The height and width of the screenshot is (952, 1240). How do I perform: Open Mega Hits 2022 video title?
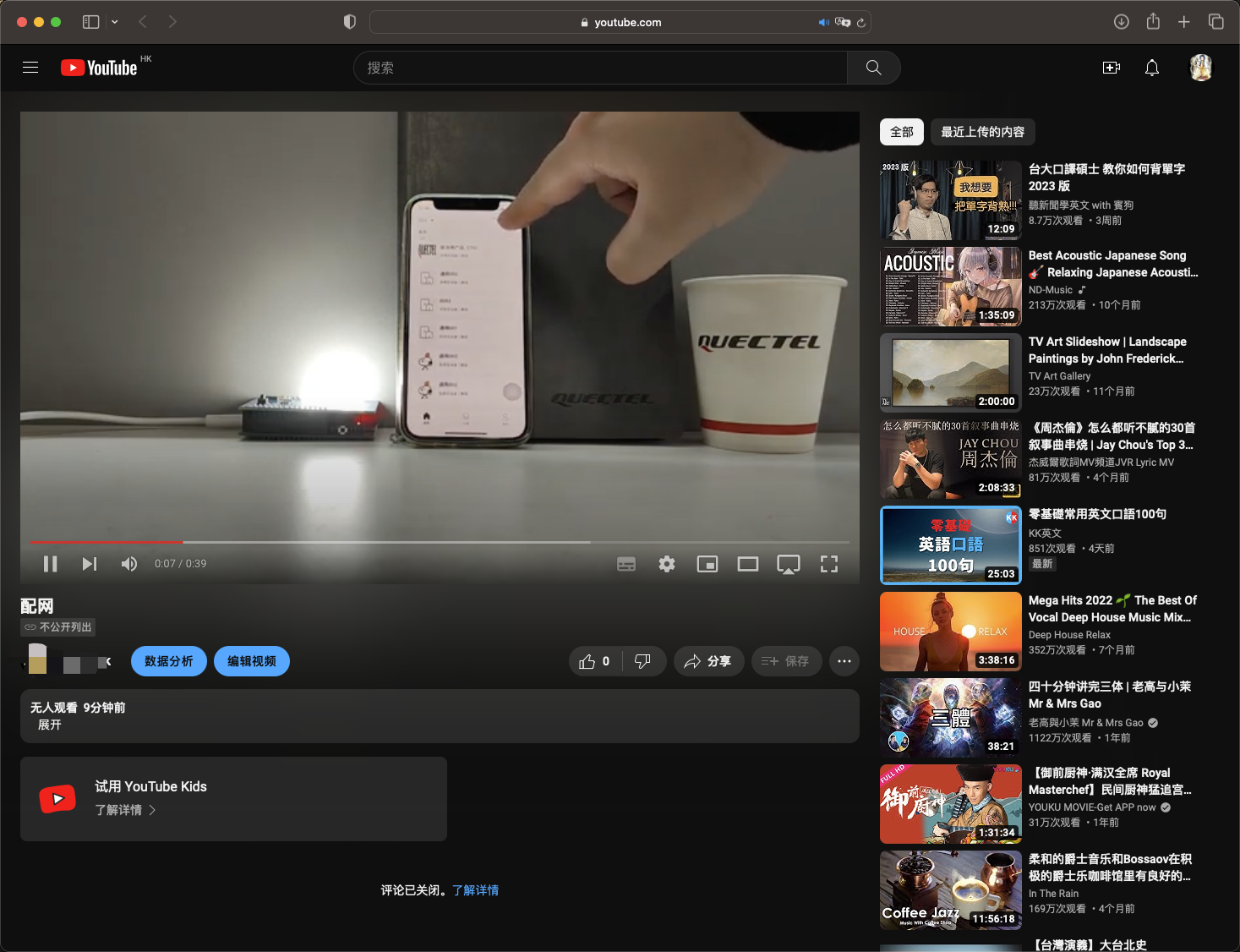(1112, 609)
